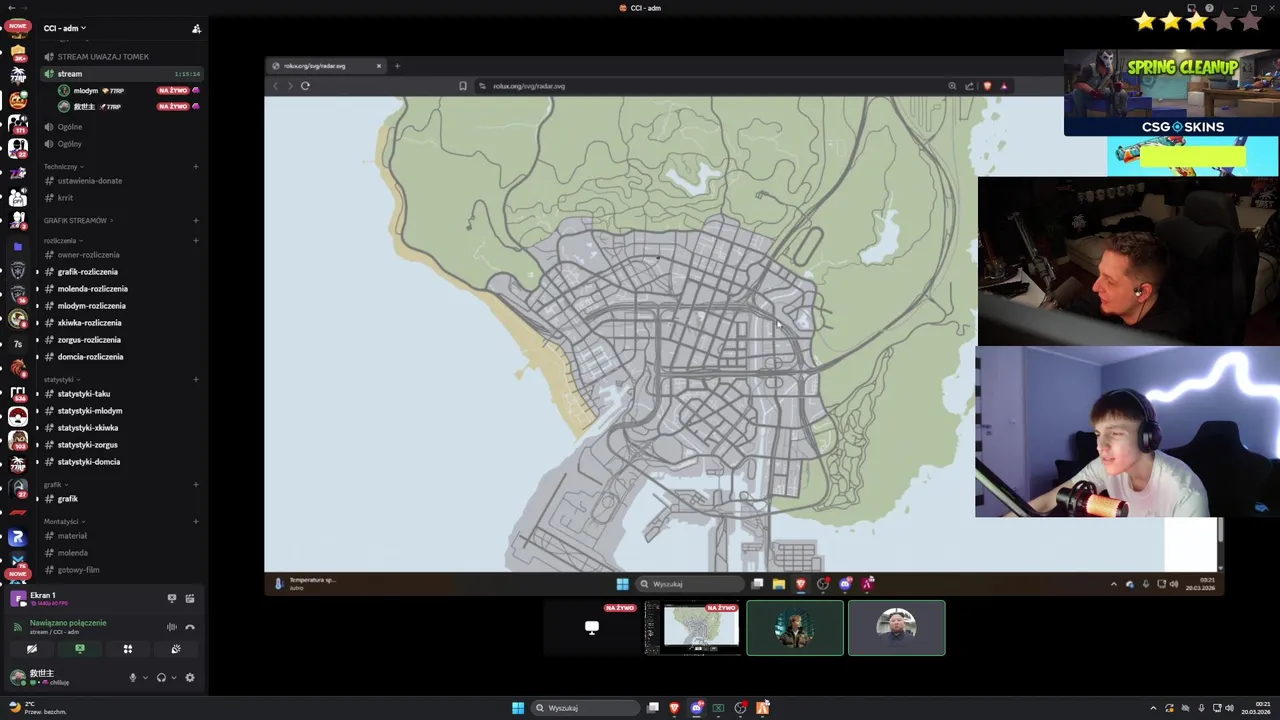Collapse the rozliczenia category

tap(63, 241)
